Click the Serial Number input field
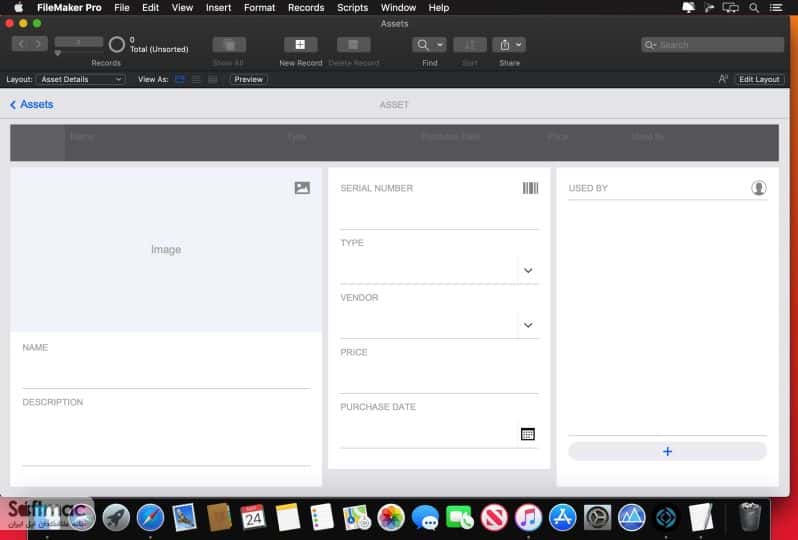This screenshot has width=798, height=540. coord(439,214)
